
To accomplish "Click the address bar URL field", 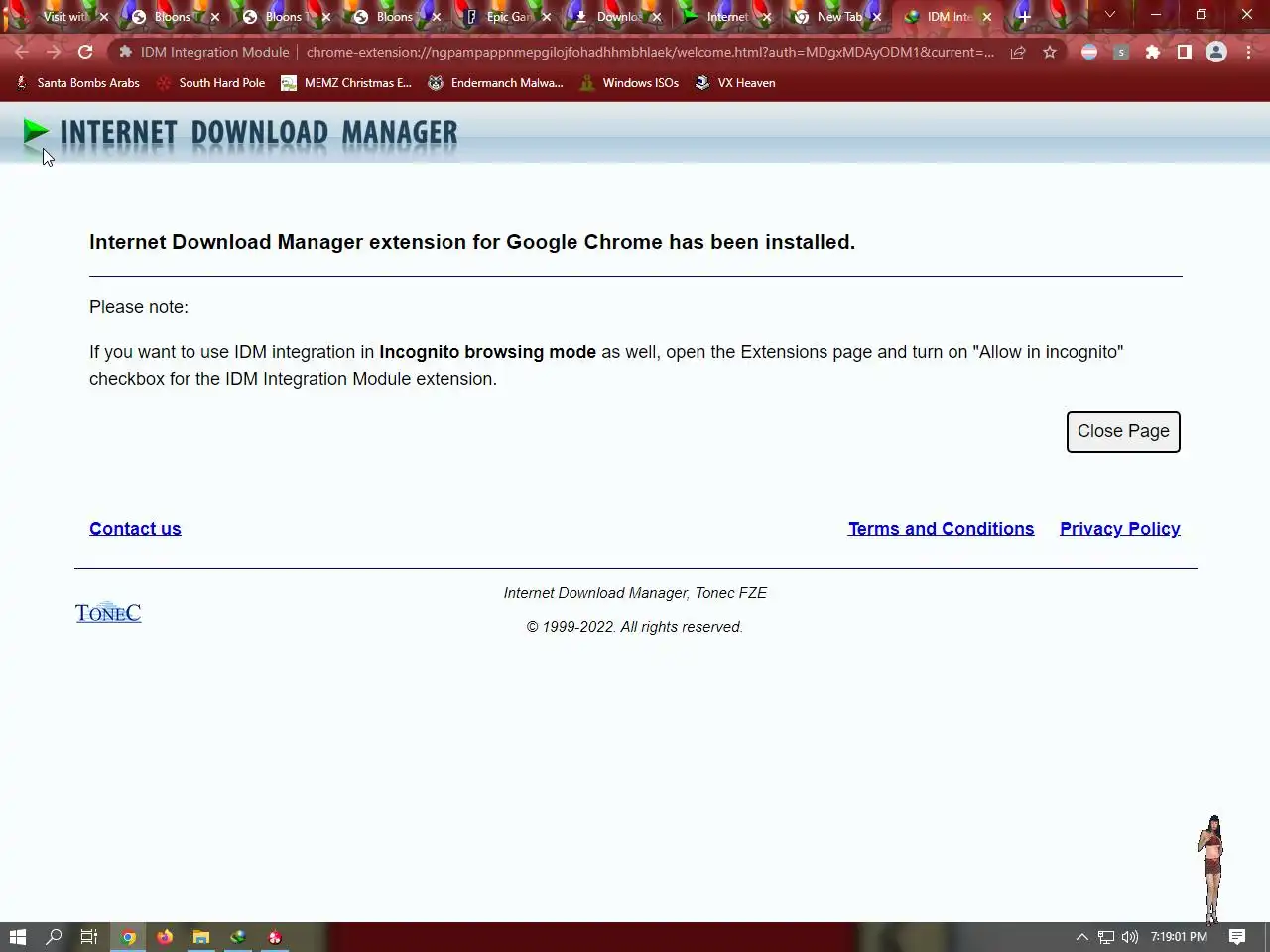I will (x=650, y=52).
